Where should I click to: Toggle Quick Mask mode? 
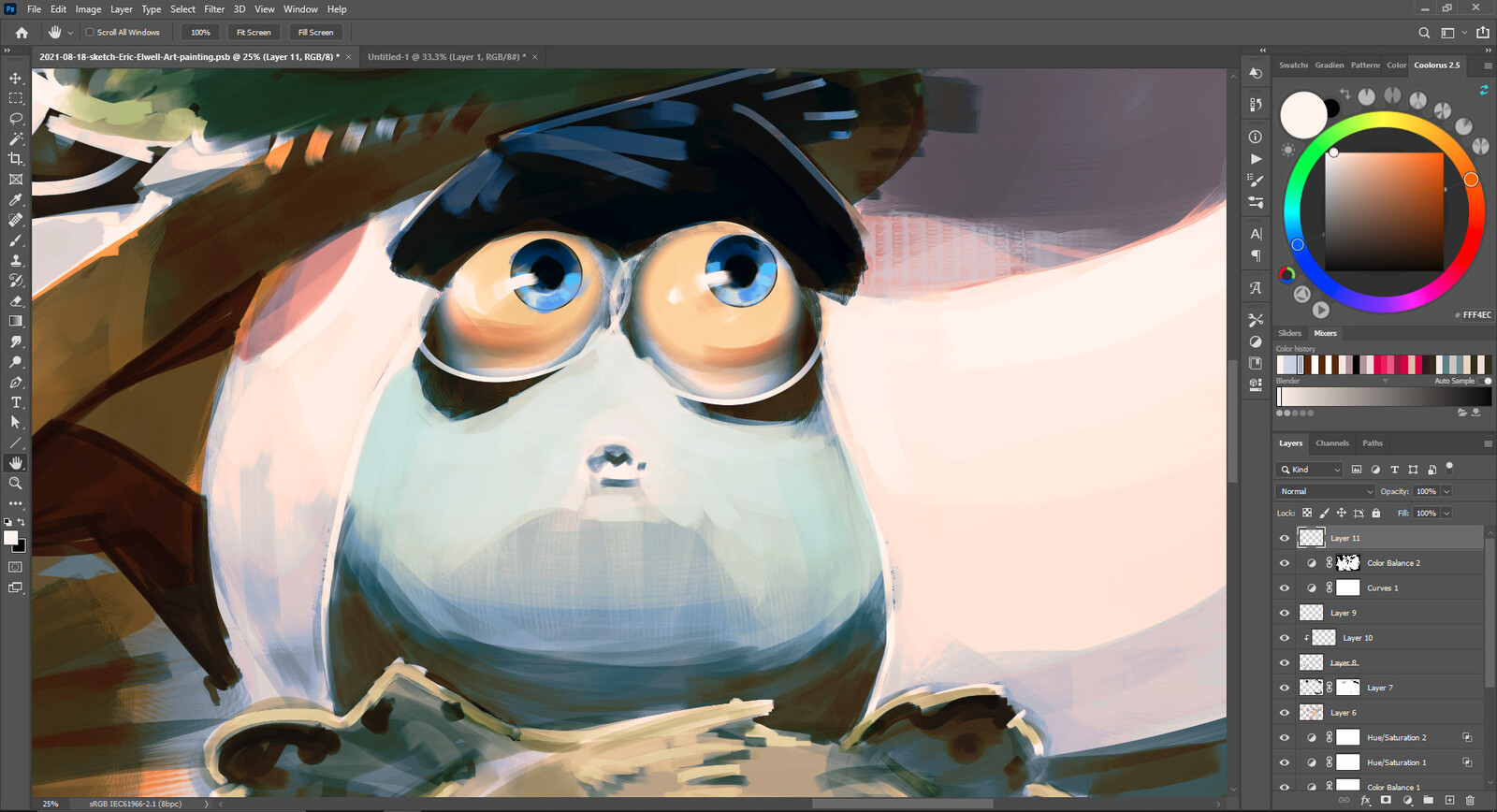tap(16, 567)
